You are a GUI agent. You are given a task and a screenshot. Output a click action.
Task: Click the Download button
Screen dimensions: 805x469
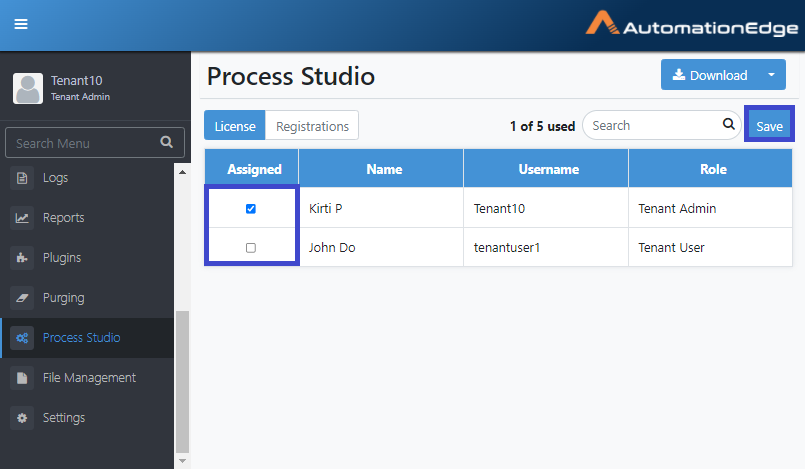click(710, 75)
